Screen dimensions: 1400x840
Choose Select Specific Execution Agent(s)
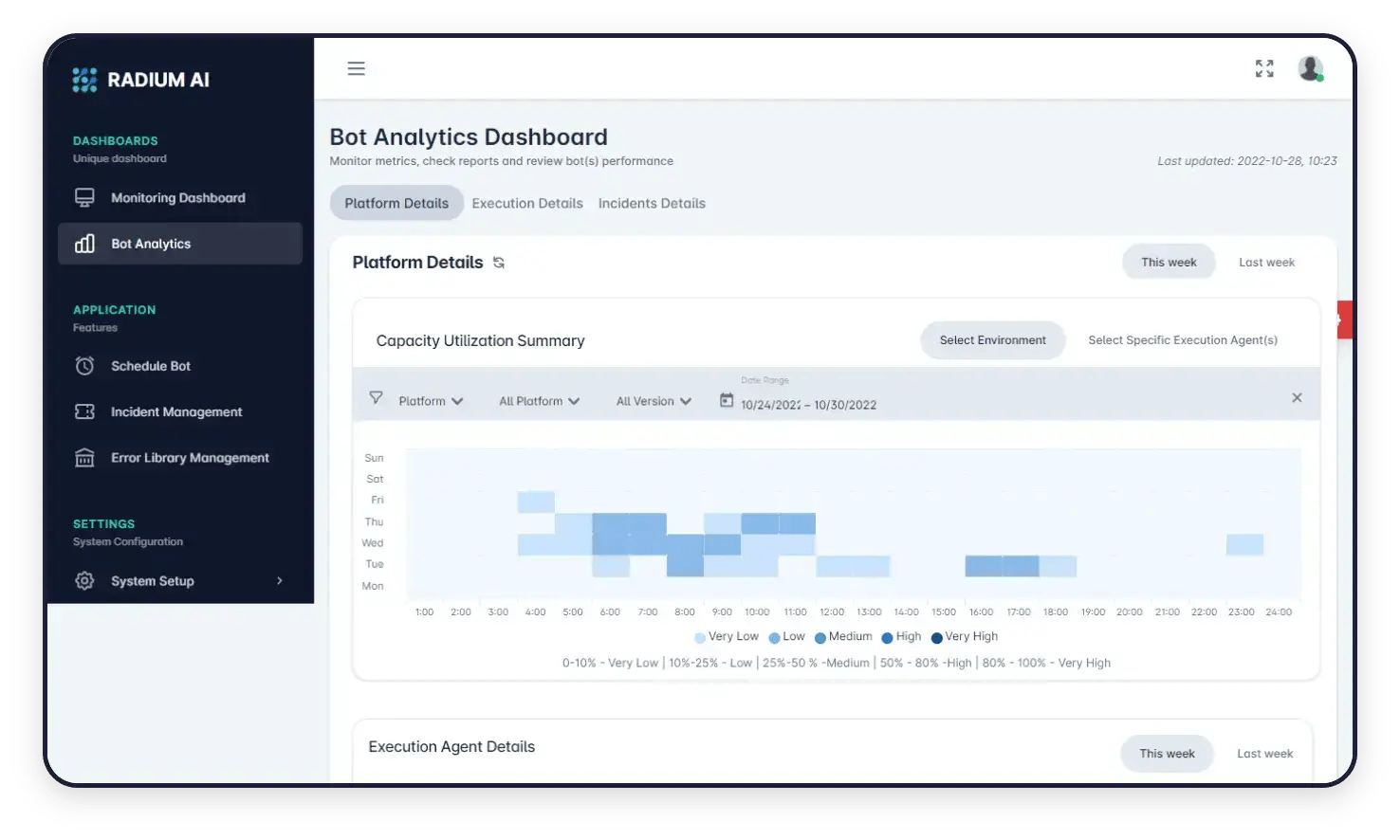tap(1183, 340)
